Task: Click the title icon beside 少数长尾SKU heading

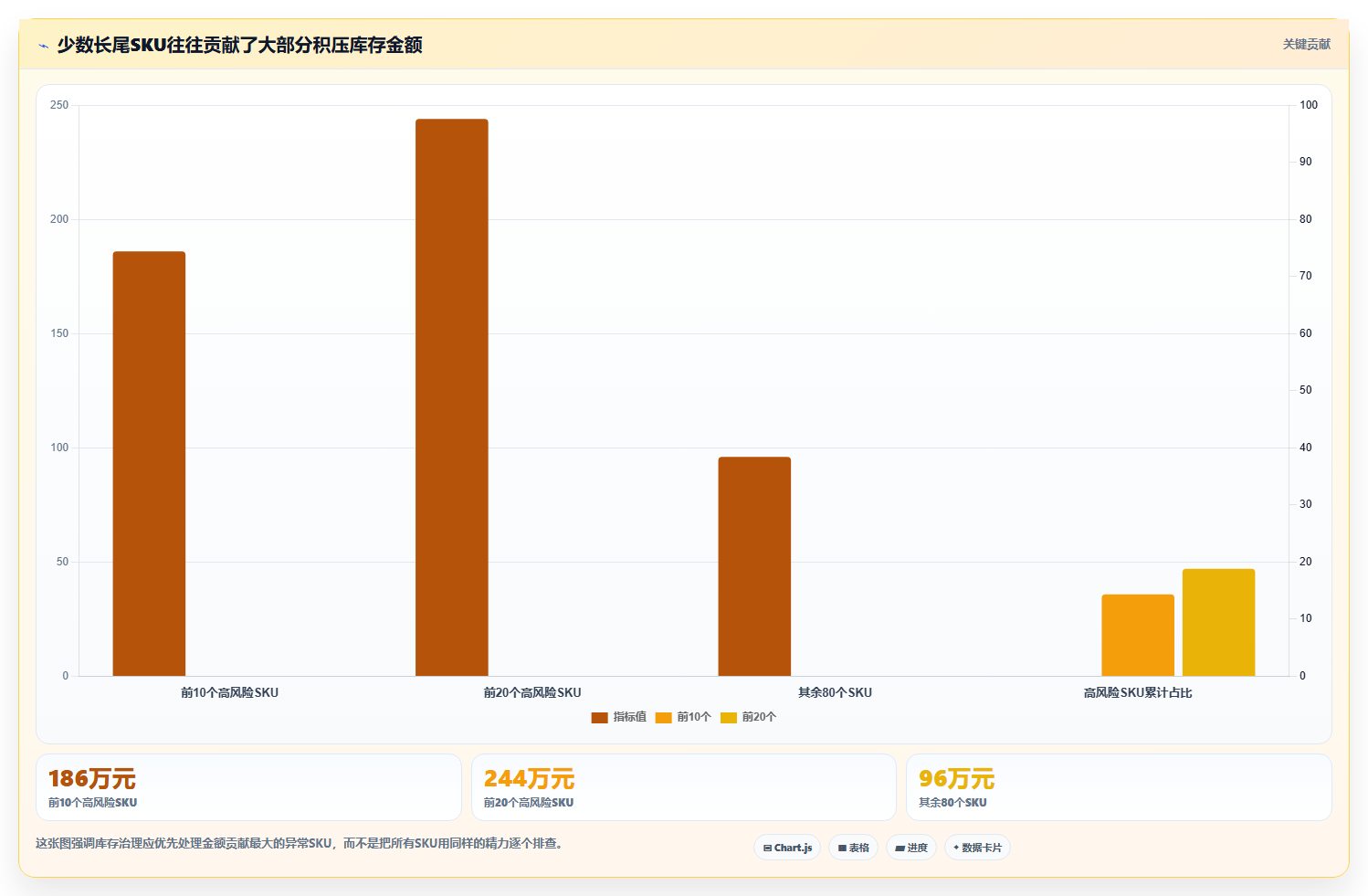Action: [43, 46]
